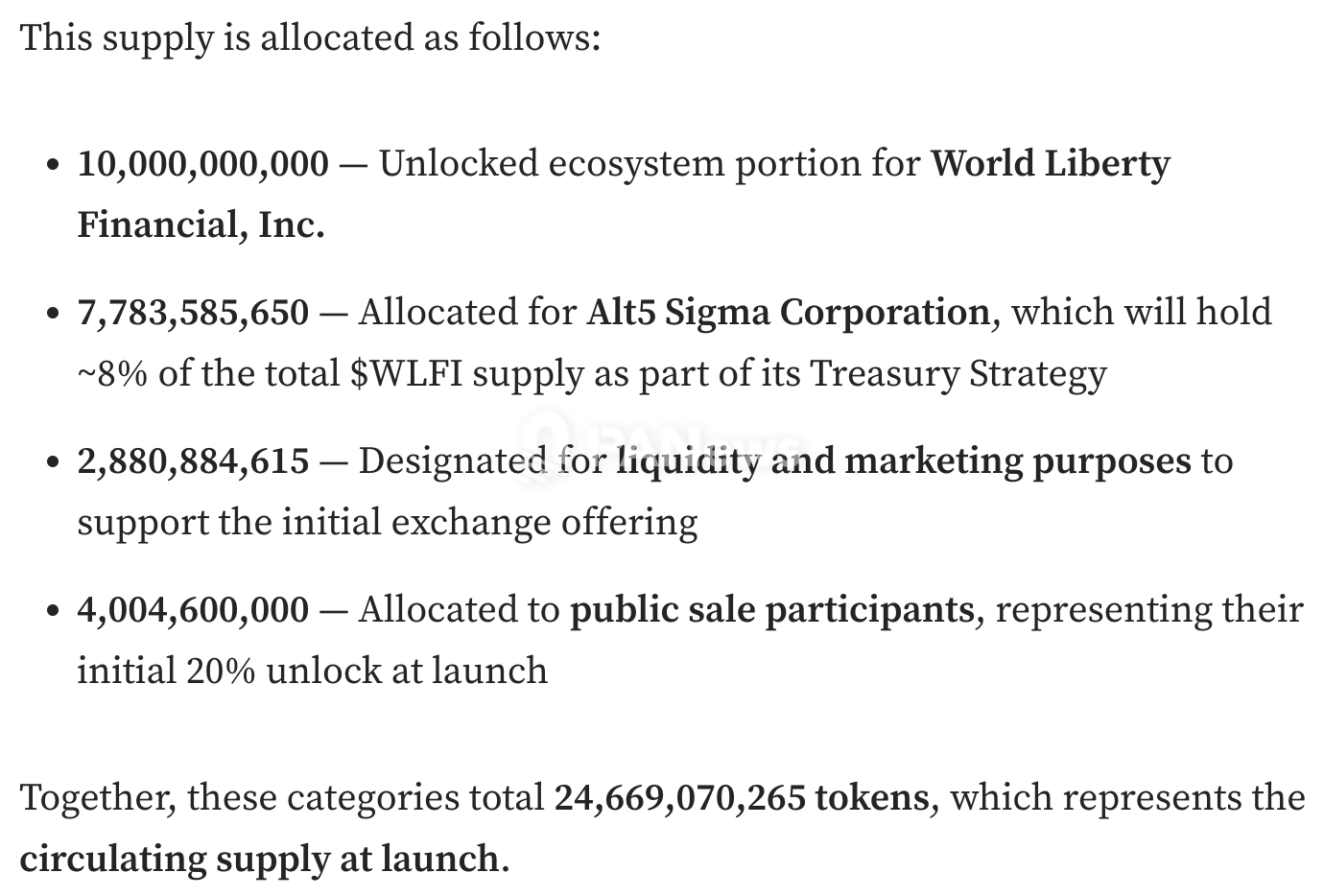Click the bold "public sale participants" text
The image size is (1324, 896).
pyautogui.click(x=771, y=610)
